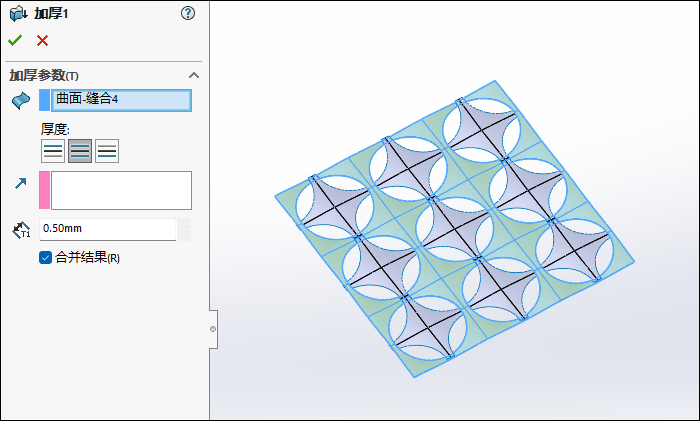Toggle the 合并结果 checkbox

(46, 258)
